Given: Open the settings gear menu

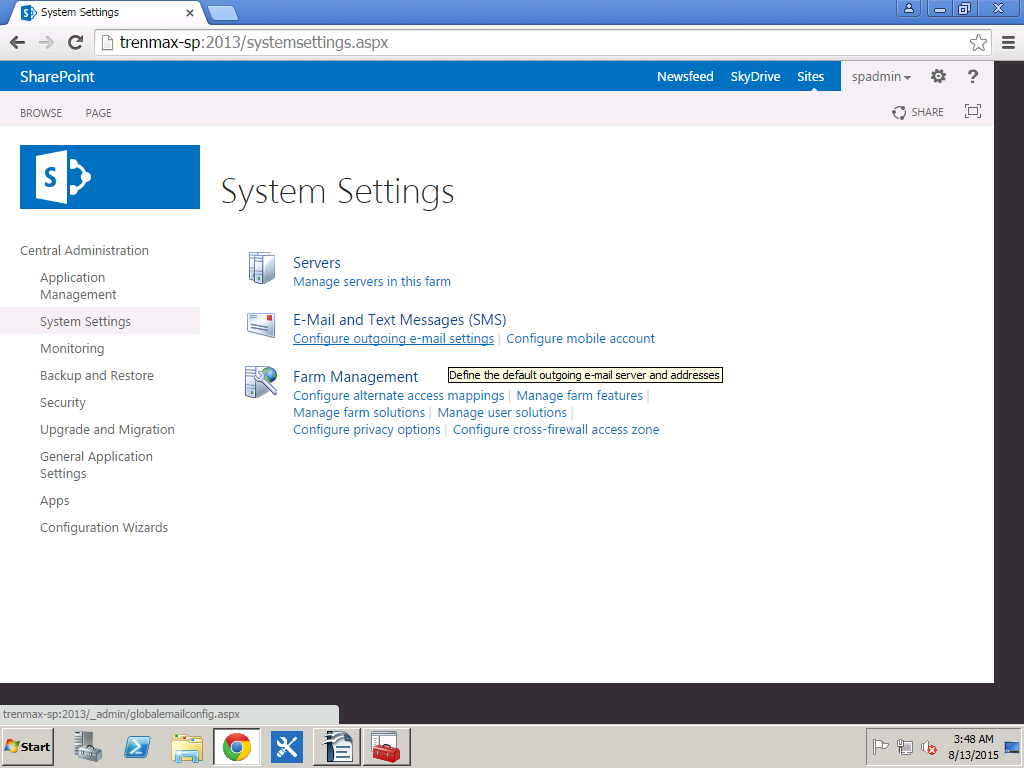Looking at the screenshot, I should [938, 76].
